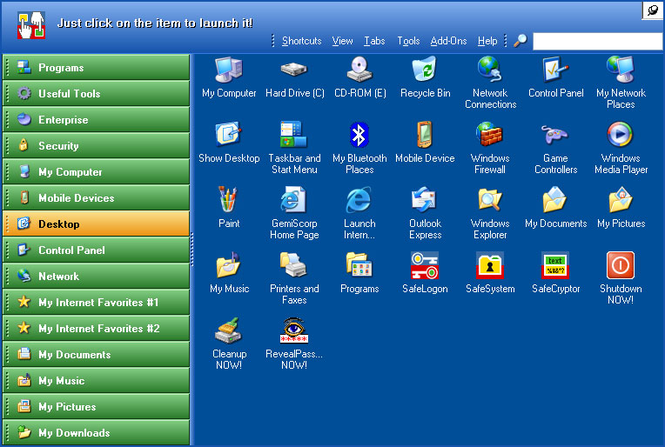Switch to the My Computer sidebar tab
This screenshot has width=665, height=447.
[x=96, y=172]
